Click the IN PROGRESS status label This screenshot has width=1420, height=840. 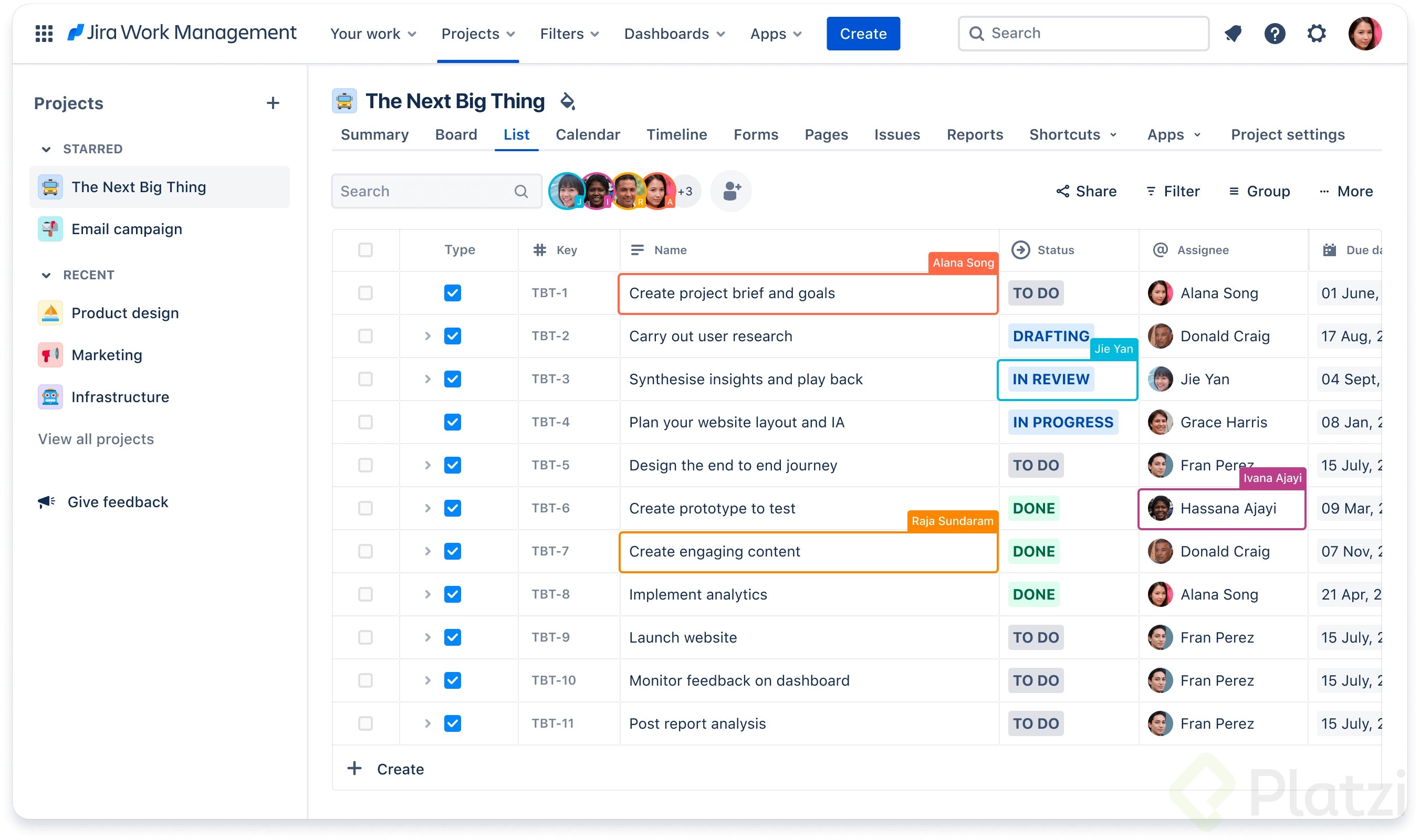tap(1062, 422)
